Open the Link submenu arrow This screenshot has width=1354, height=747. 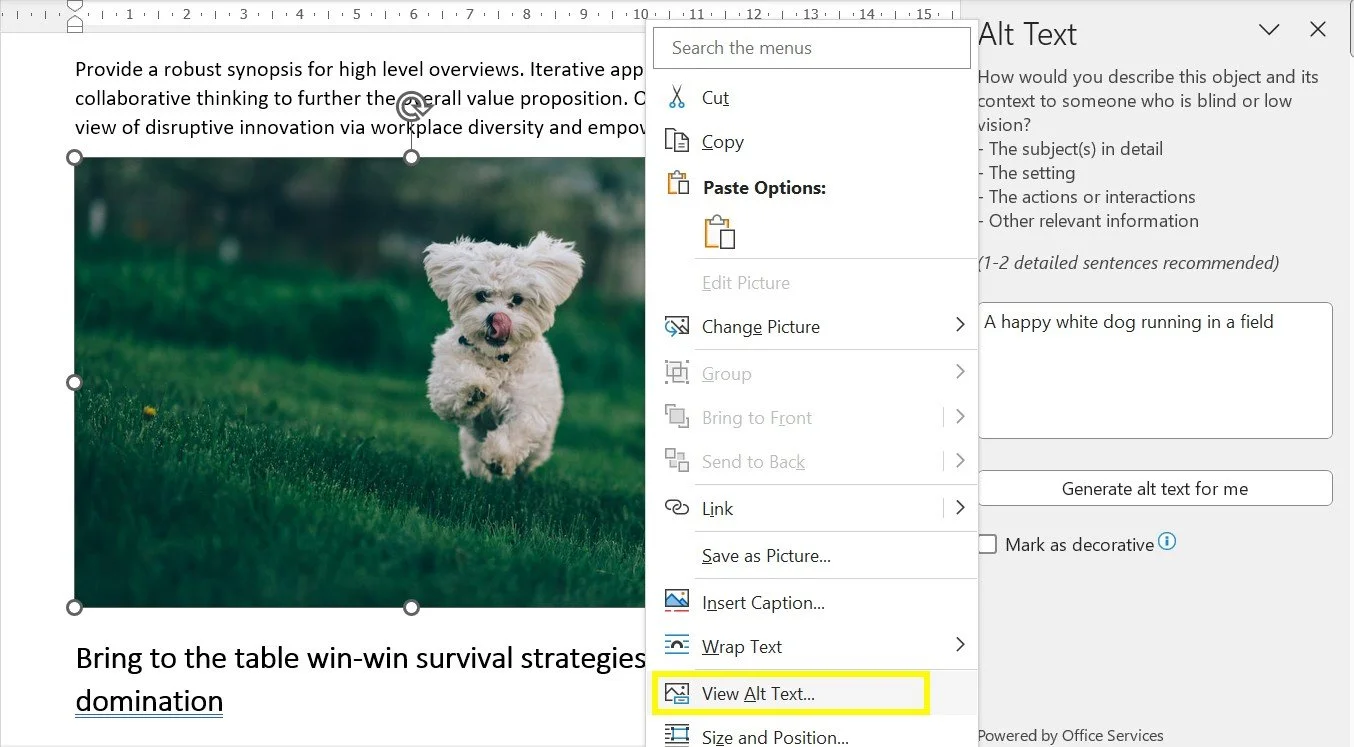[x=959, y=508]
